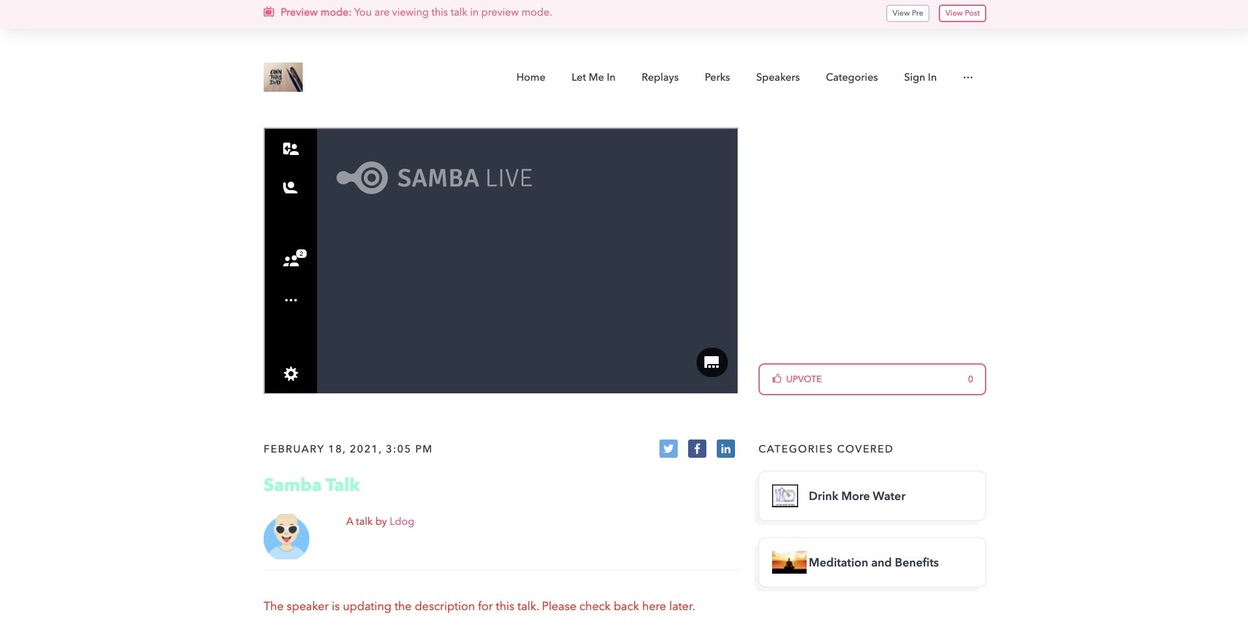The width and height of the screenshot is (1248, 629).
Task: Go to the Home page
Action: point(530,77)
